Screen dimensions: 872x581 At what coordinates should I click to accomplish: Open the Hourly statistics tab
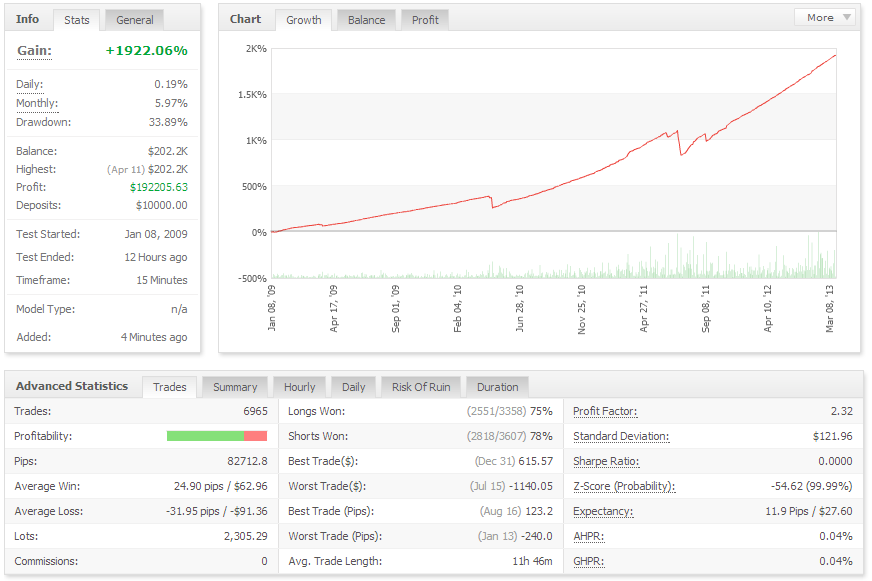point(299,387)
